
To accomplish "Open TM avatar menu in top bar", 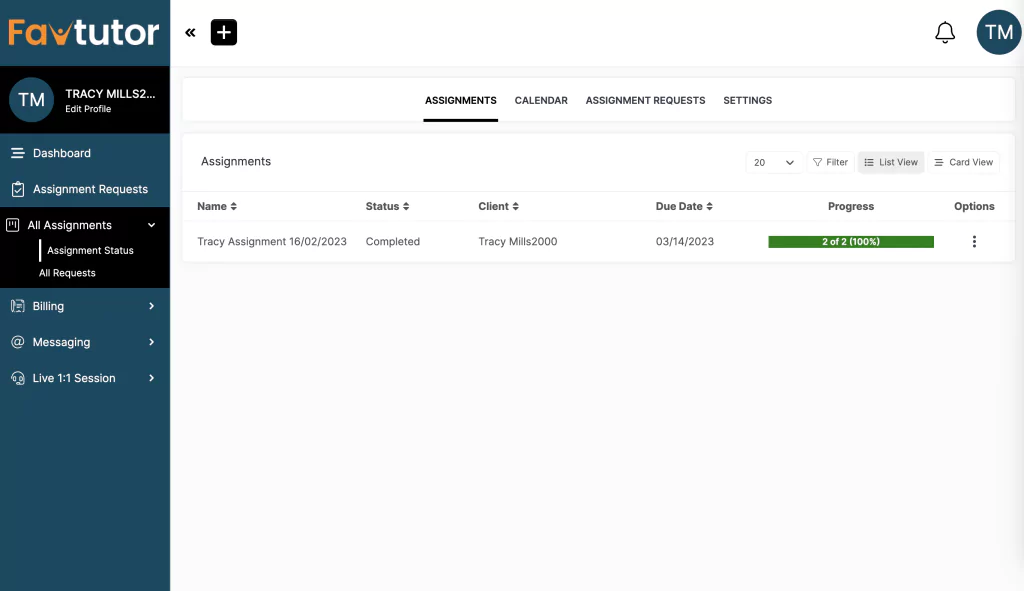I will pyautogui.click(x=999, y=32).
